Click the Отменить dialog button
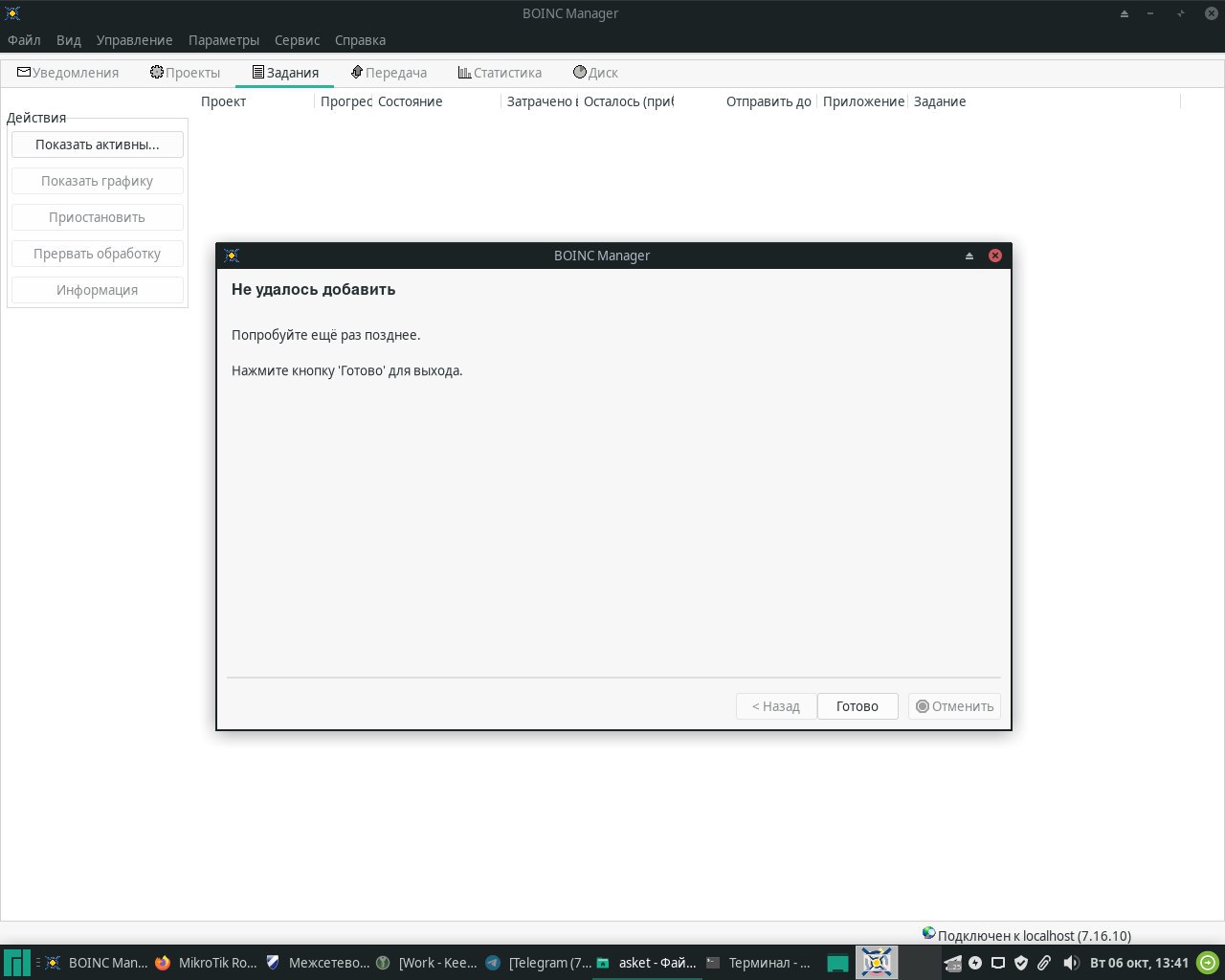Image resolution: width=1225 pixels, height=980 pixels. [x=954, y=706]
